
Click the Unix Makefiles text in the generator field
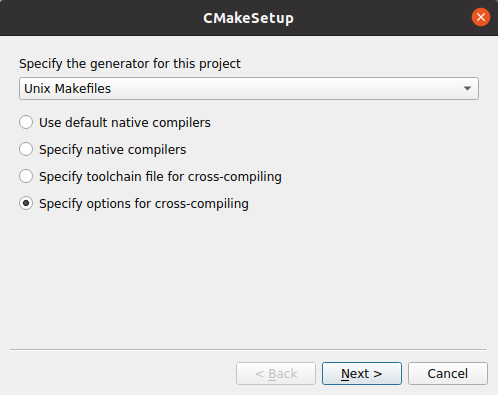[x=67, y=89]
